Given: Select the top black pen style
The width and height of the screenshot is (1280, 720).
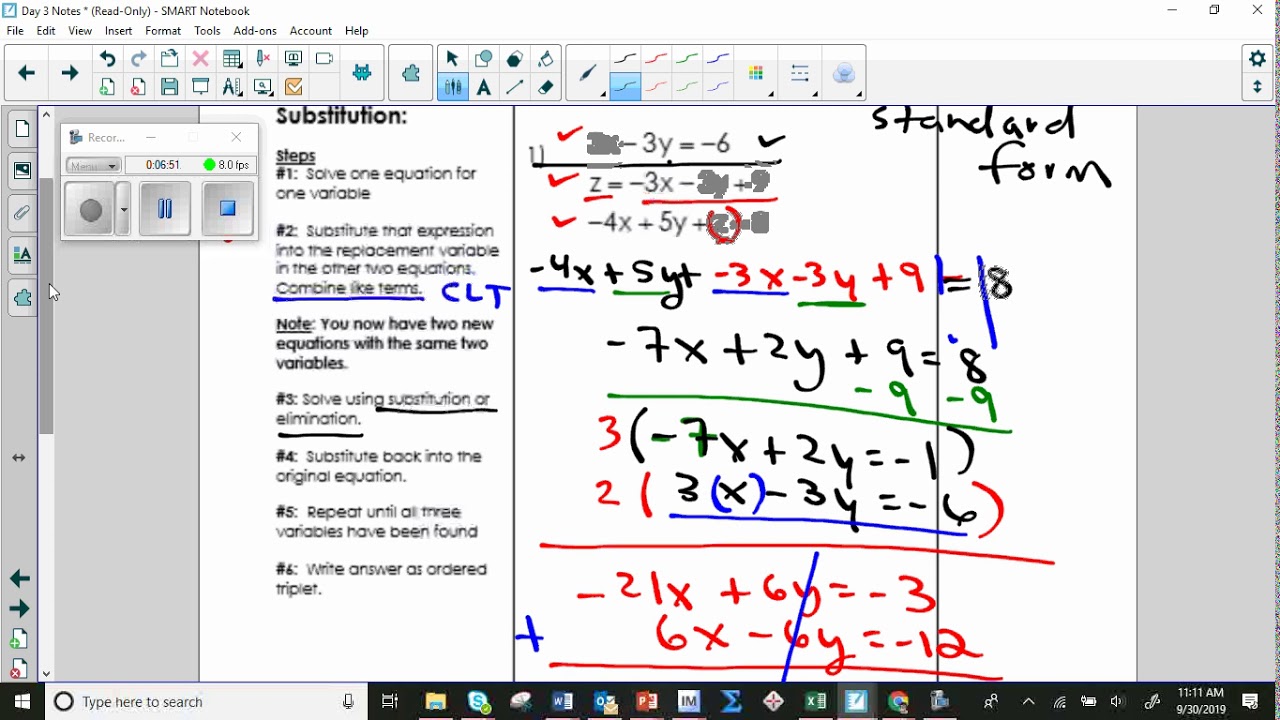Looking at the screenshot, I should (625, 59).
